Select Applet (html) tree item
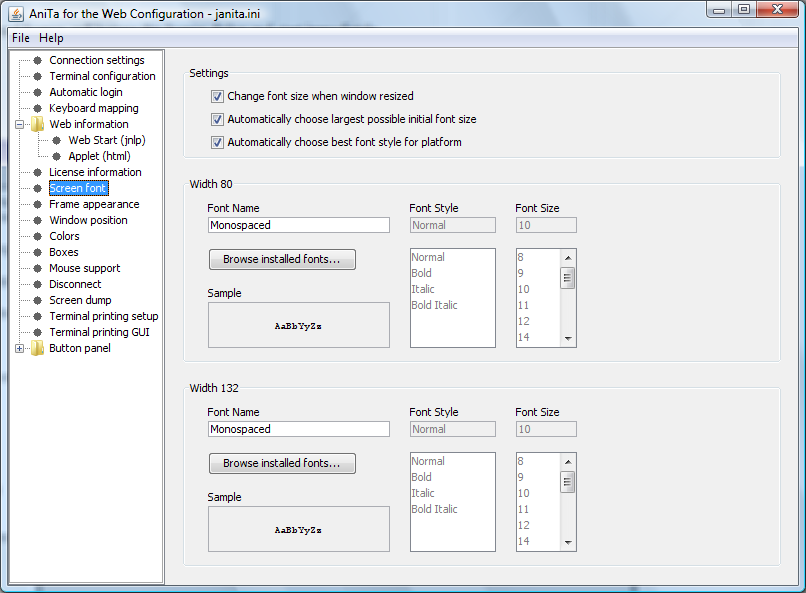This screenshot has width=806, height=593. click(99, 156)
